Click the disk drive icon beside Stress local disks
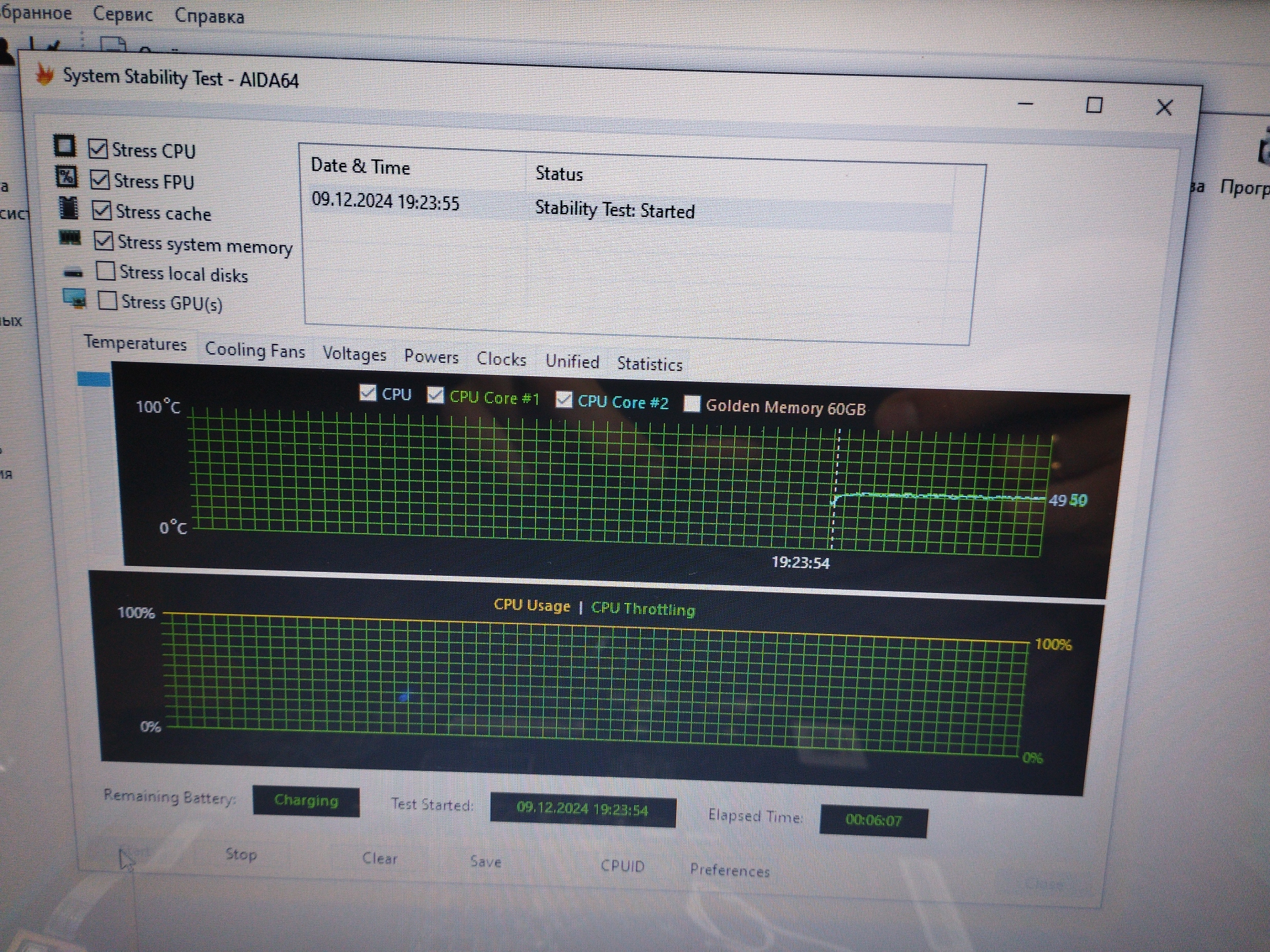Image resolution: width=1270 pixels, height=952 pixels. pos(73,272)
